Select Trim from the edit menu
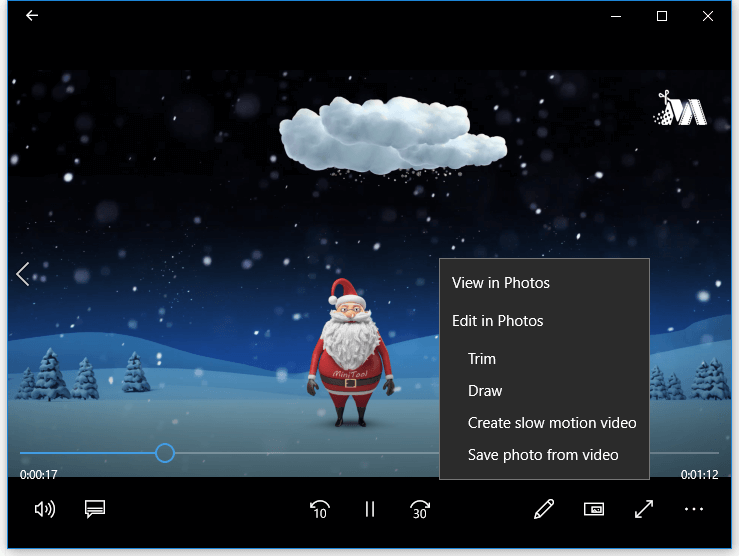Image resolution: width=739 pixels, height=556 pixels. pyautogui.click(x=544, y=359)
